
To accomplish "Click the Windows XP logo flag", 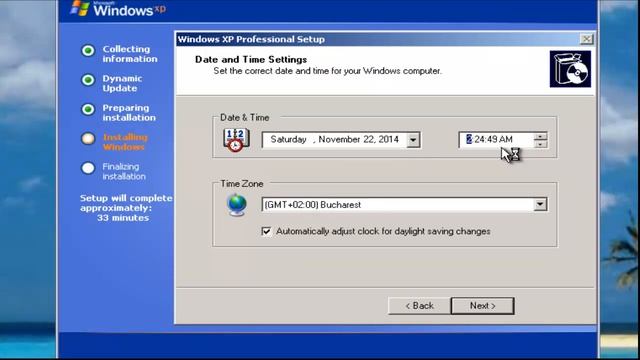I will (80, 8).
